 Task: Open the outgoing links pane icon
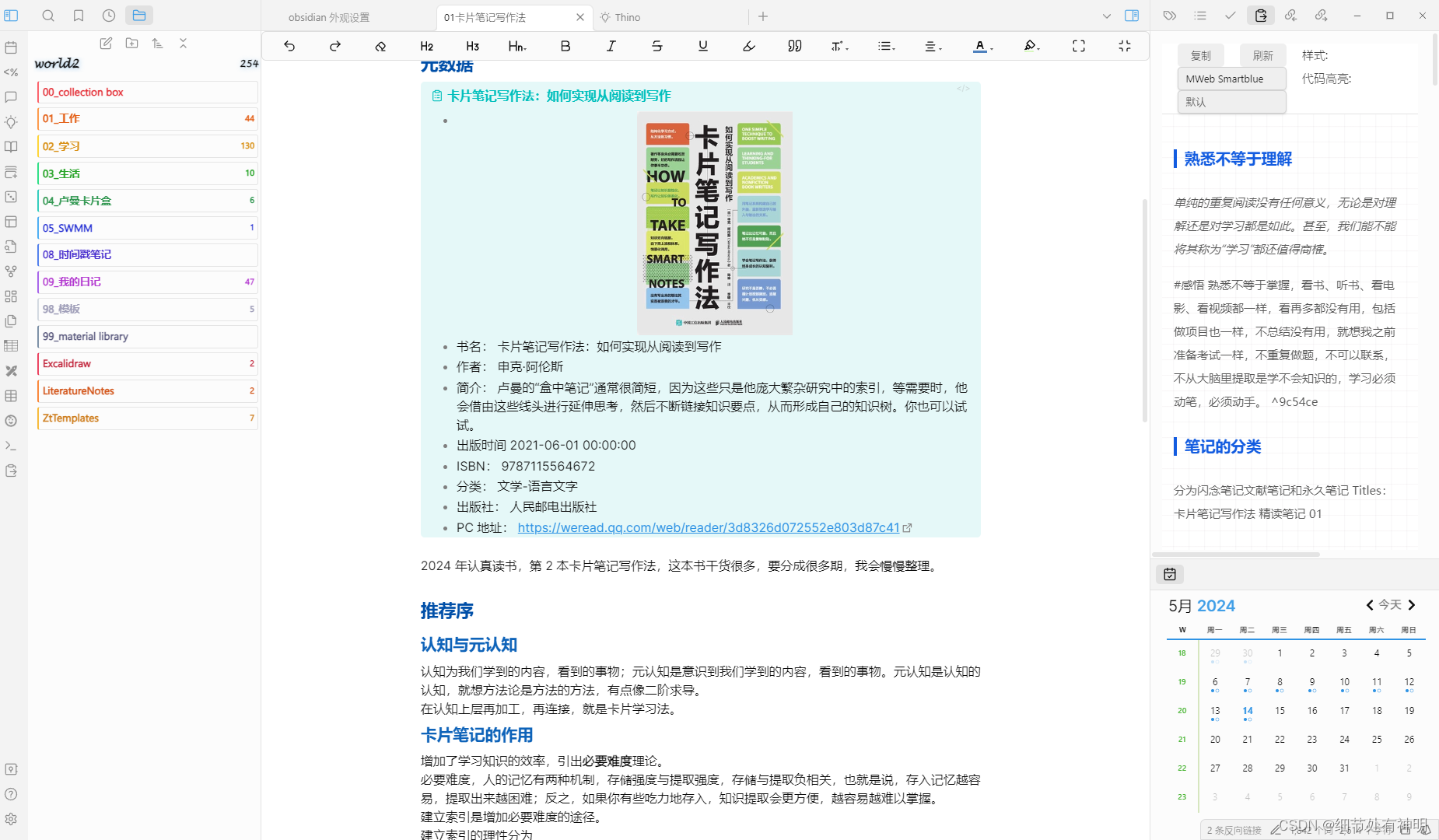tap(1321, 16)
